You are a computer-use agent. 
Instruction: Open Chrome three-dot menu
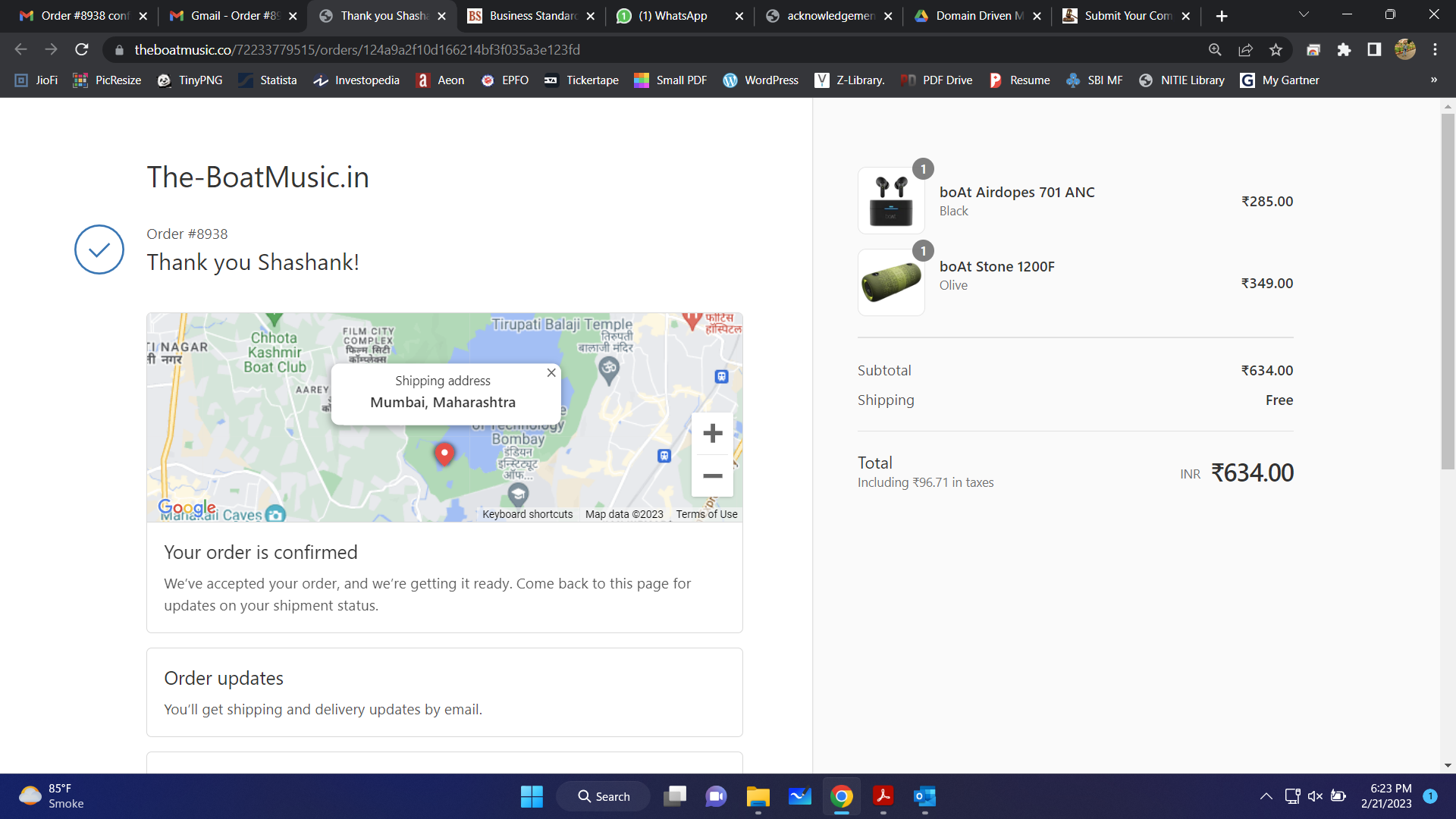pos(1435,49)
